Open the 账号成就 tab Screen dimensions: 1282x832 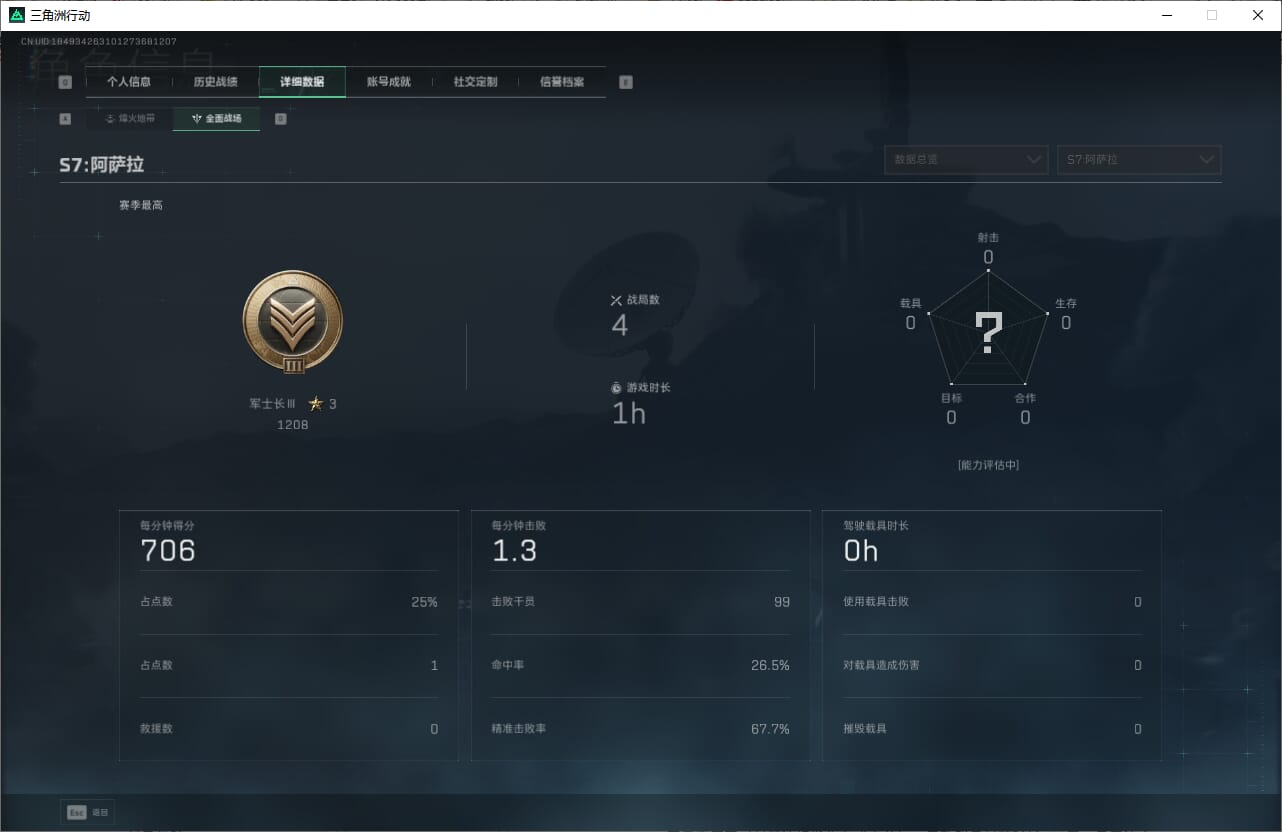(389, 82)
